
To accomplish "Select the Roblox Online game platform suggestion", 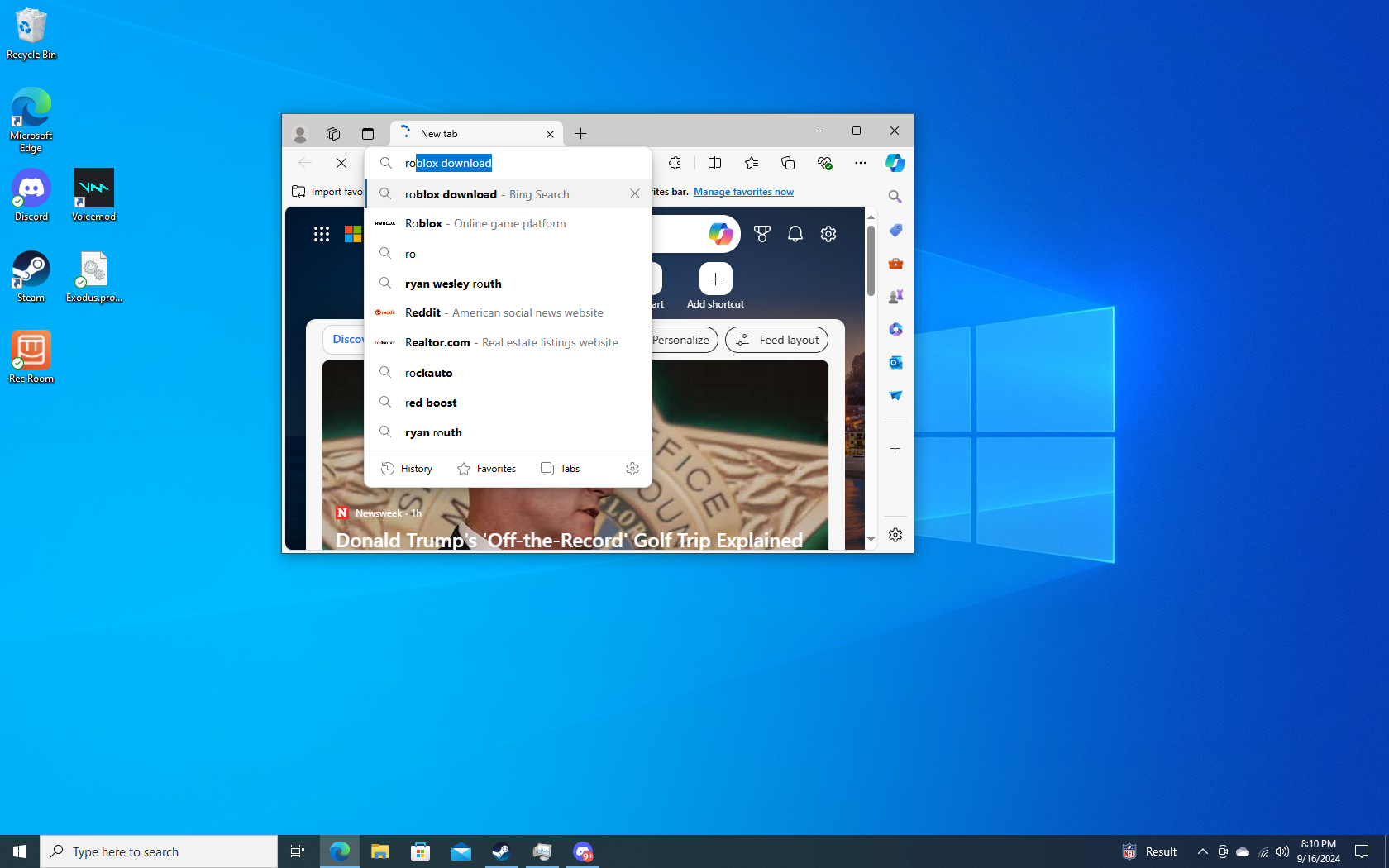I will [508, 223].
